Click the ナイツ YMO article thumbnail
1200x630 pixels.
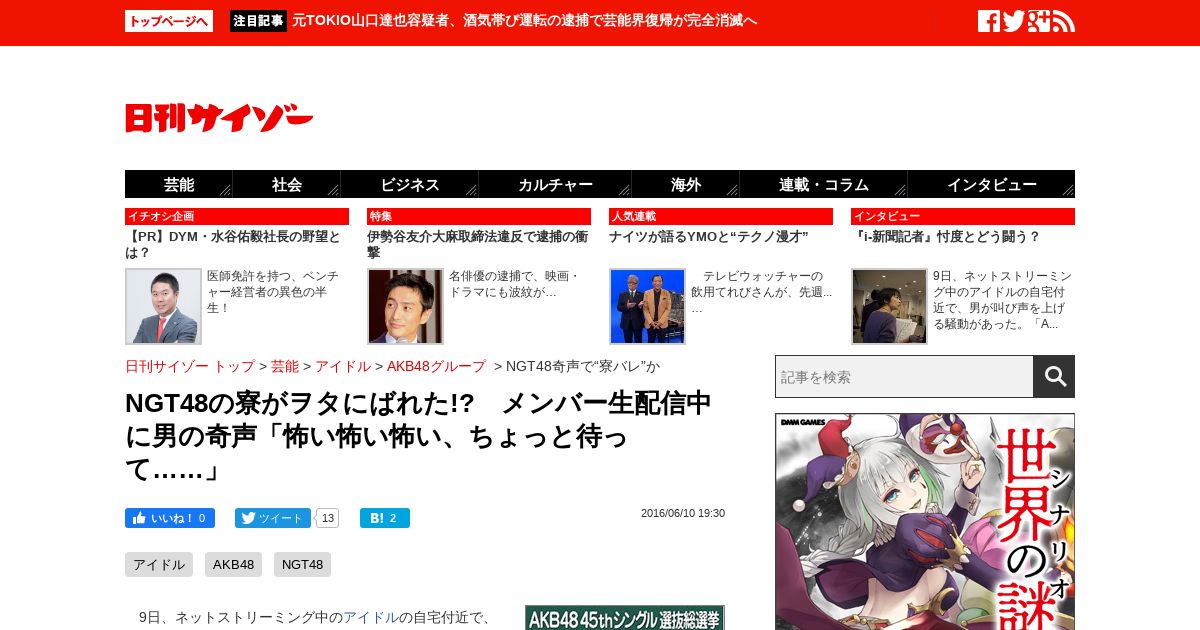[647, 306]
